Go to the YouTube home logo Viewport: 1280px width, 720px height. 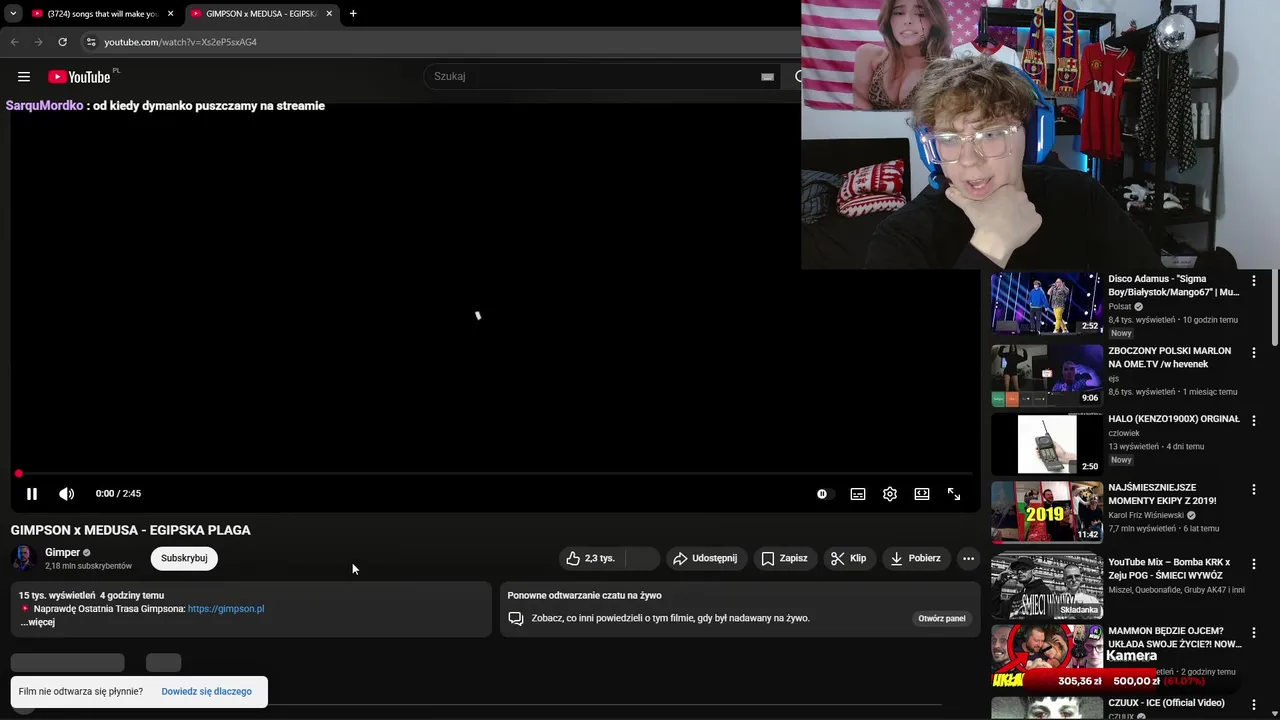79,77
